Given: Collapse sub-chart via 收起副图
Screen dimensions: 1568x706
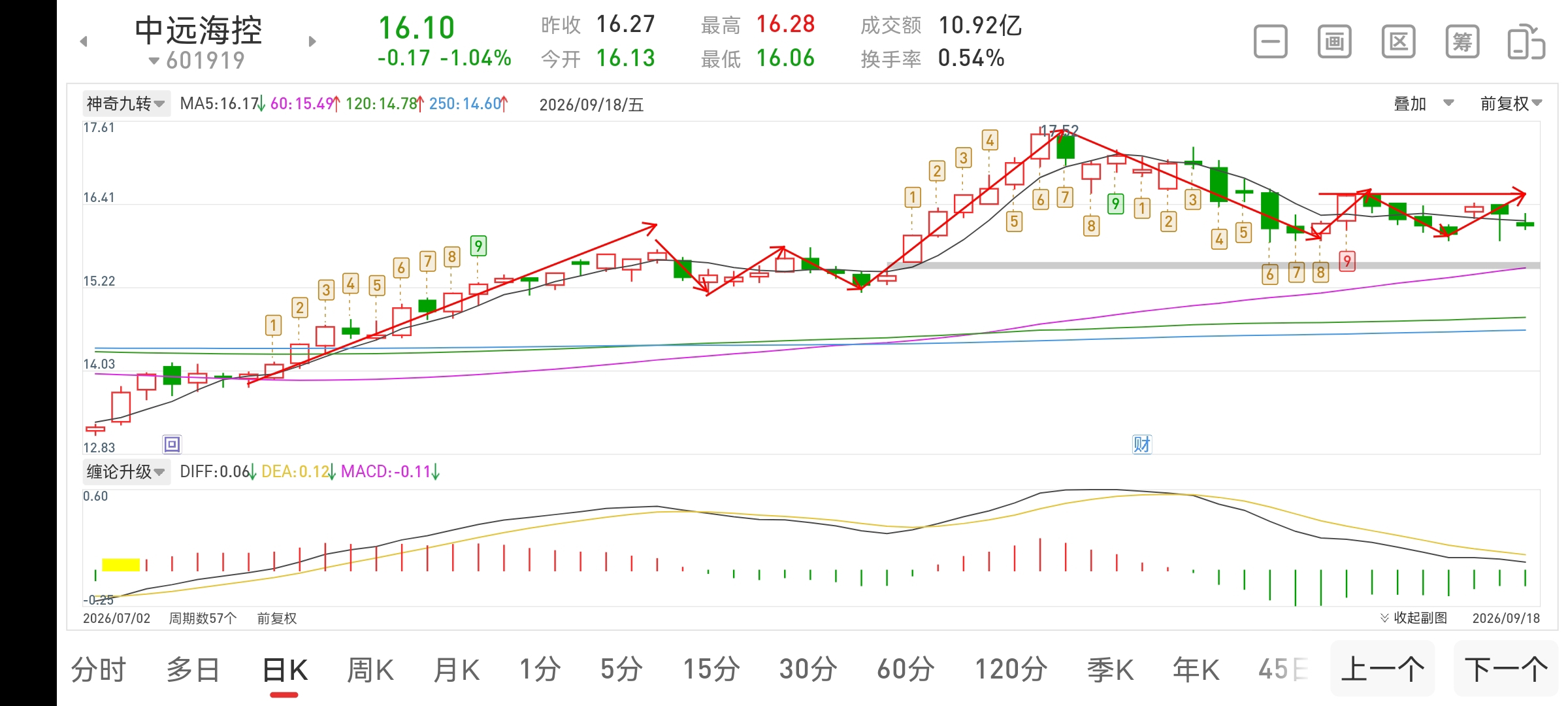Looking at the screenshot, I should point(1413,618).
